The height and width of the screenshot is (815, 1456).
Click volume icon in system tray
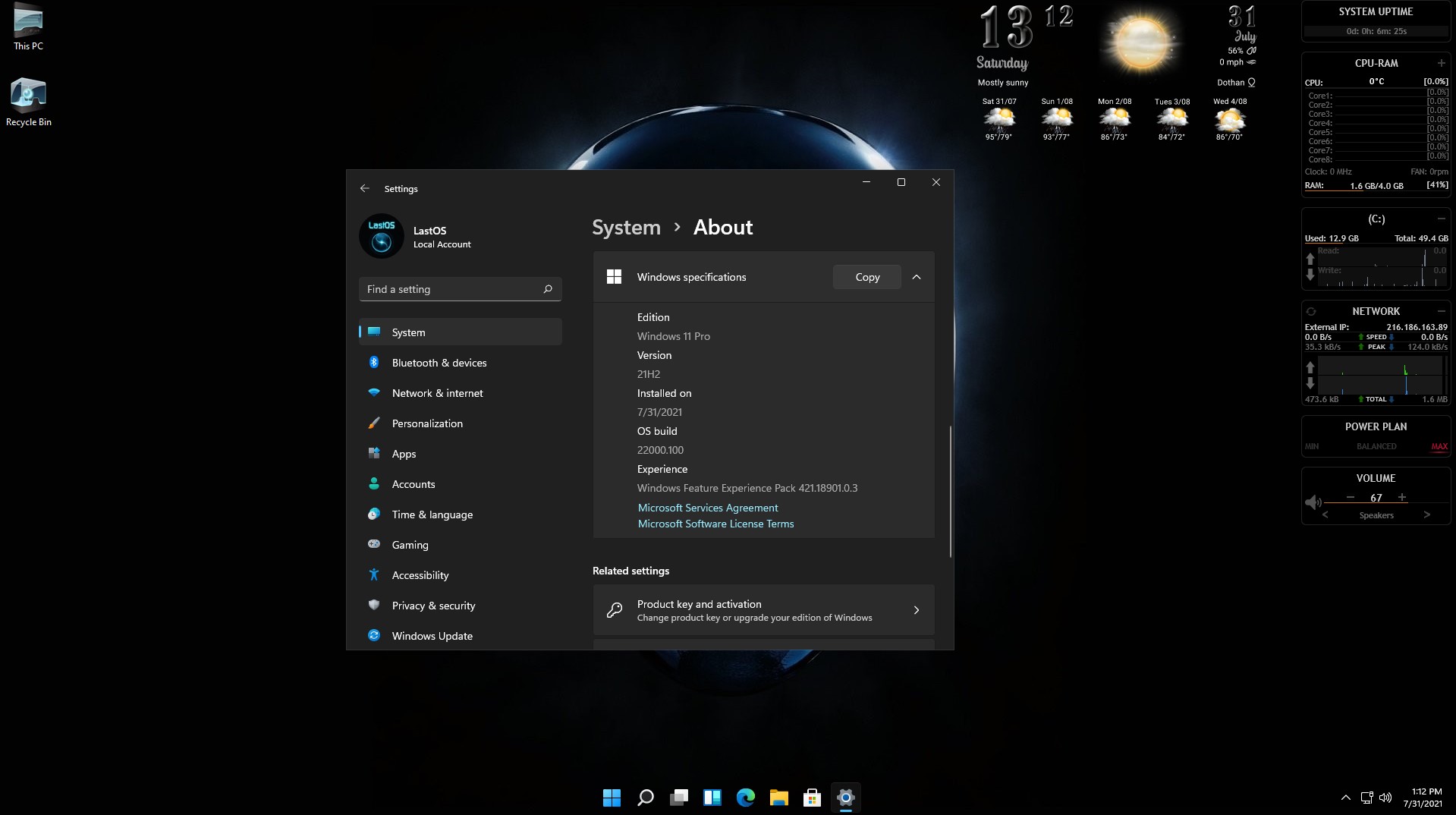point(1385,798)
